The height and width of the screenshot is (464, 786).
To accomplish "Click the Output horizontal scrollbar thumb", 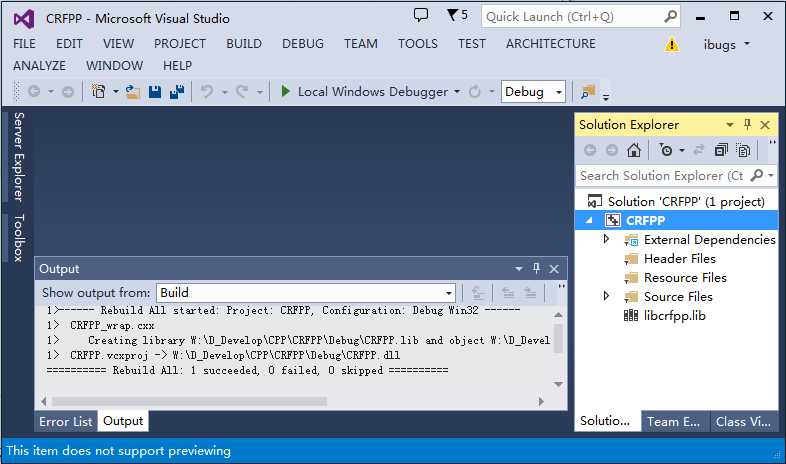I will [x=189, y=401].
